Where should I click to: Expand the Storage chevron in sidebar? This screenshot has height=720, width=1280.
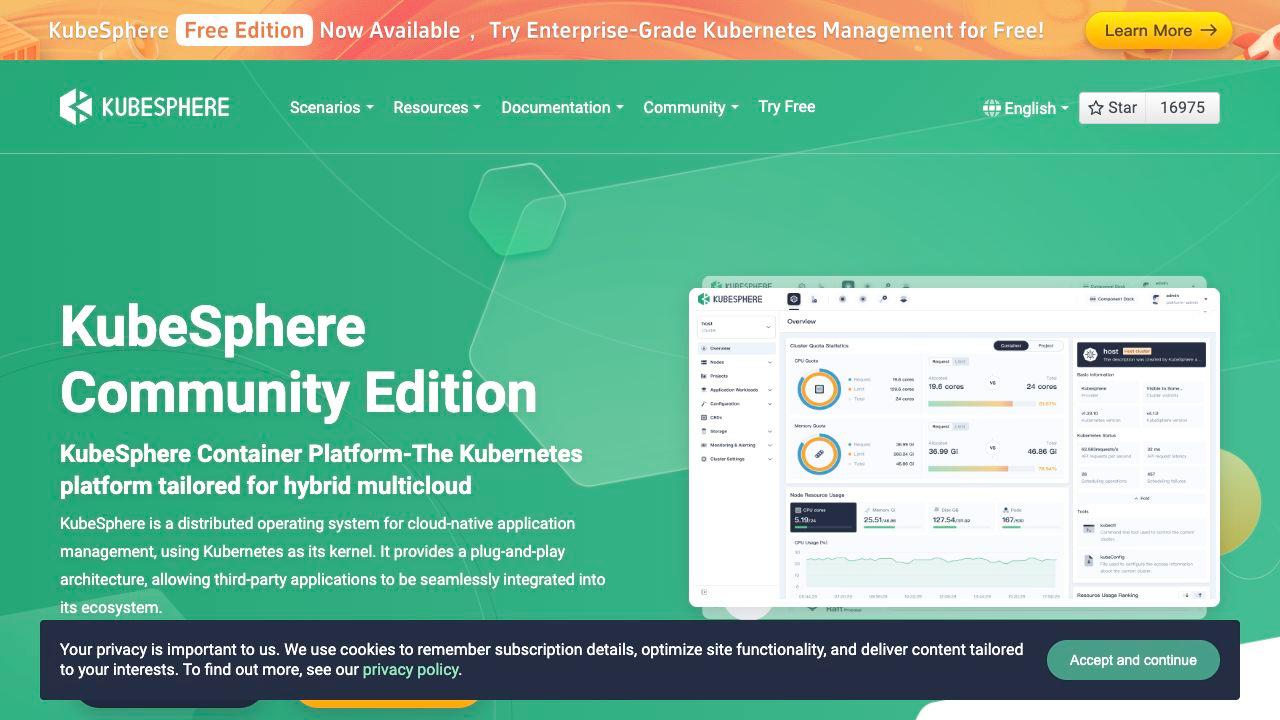click(x=770, y=431)
